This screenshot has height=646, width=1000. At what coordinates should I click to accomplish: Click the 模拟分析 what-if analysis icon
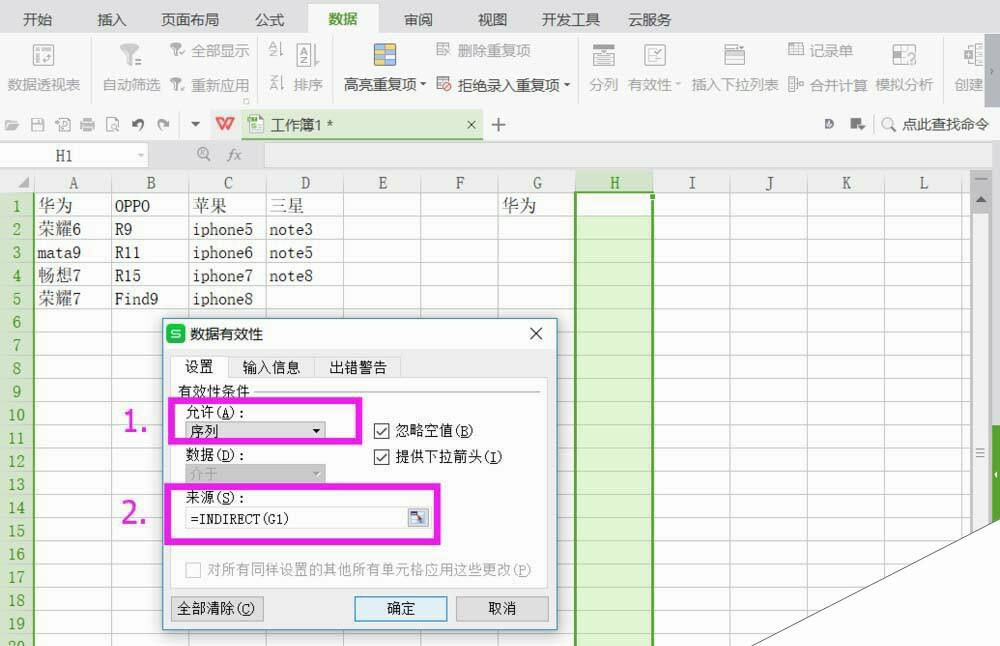point(904,70)
